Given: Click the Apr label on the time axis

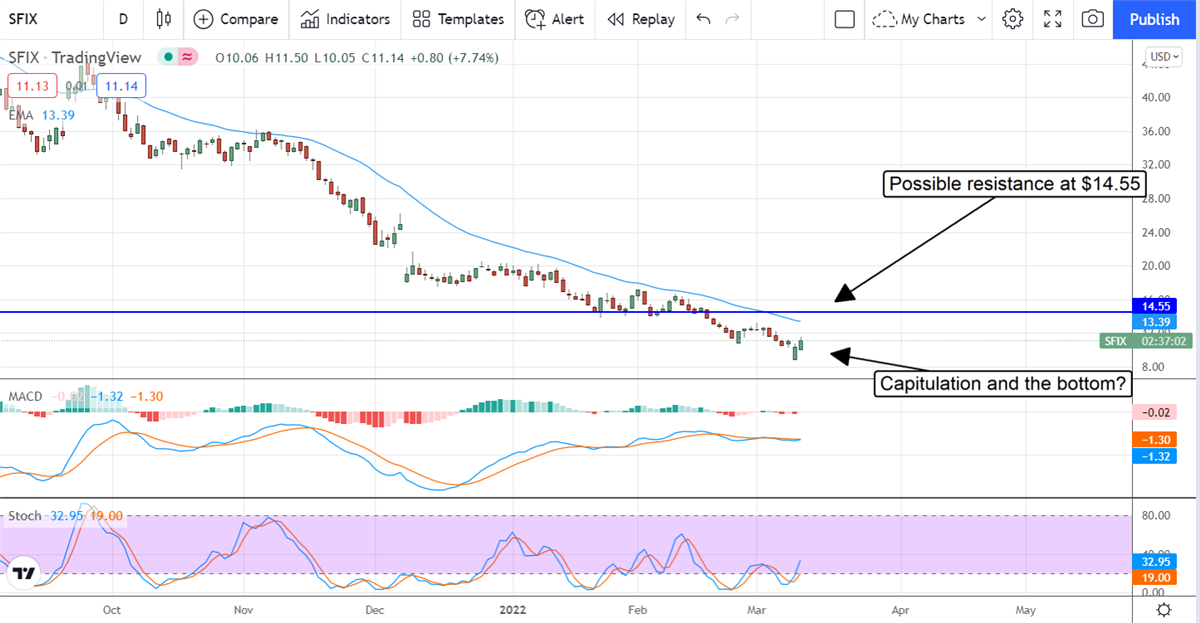Looking at the screenshot, I should [900, 608].
